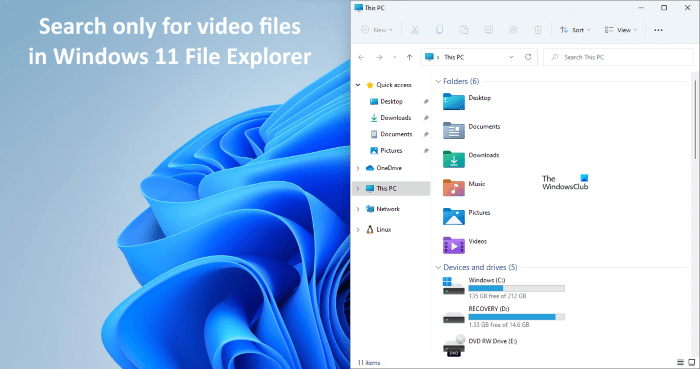Select the Videos folder icon
The height and width of the screenshot is (369, 700).
pyautogui.click(x=454, y=245)
